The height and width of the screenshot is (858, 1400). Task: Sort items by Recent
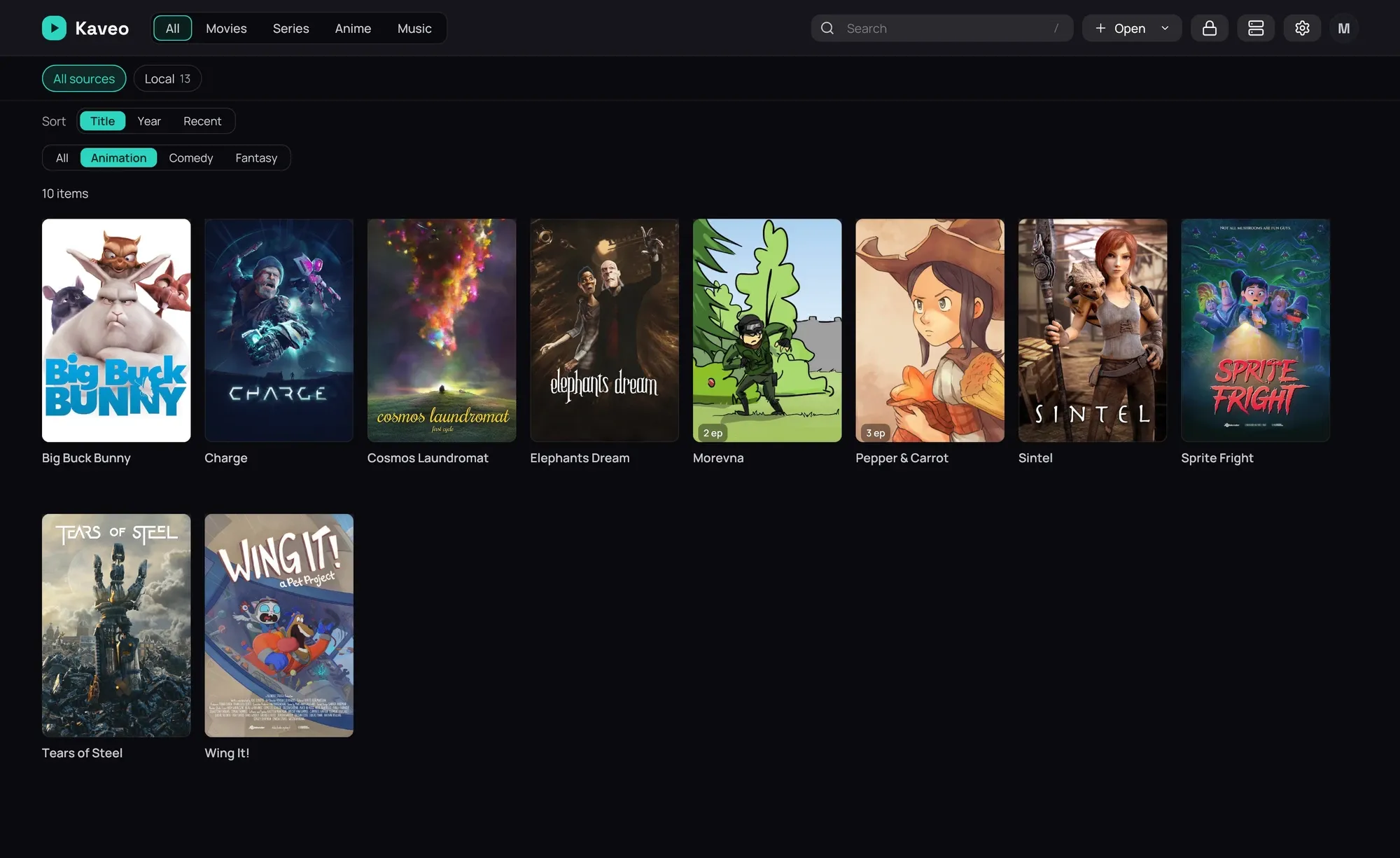click(202, 120)
